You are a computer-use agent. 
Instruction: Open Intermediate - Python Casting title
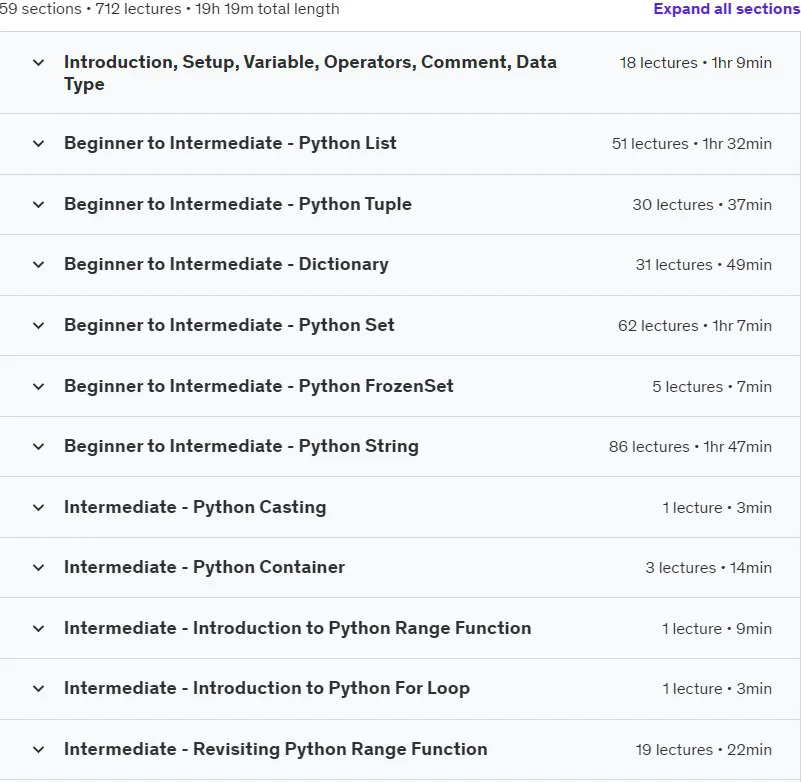click(x=195, y=507)
